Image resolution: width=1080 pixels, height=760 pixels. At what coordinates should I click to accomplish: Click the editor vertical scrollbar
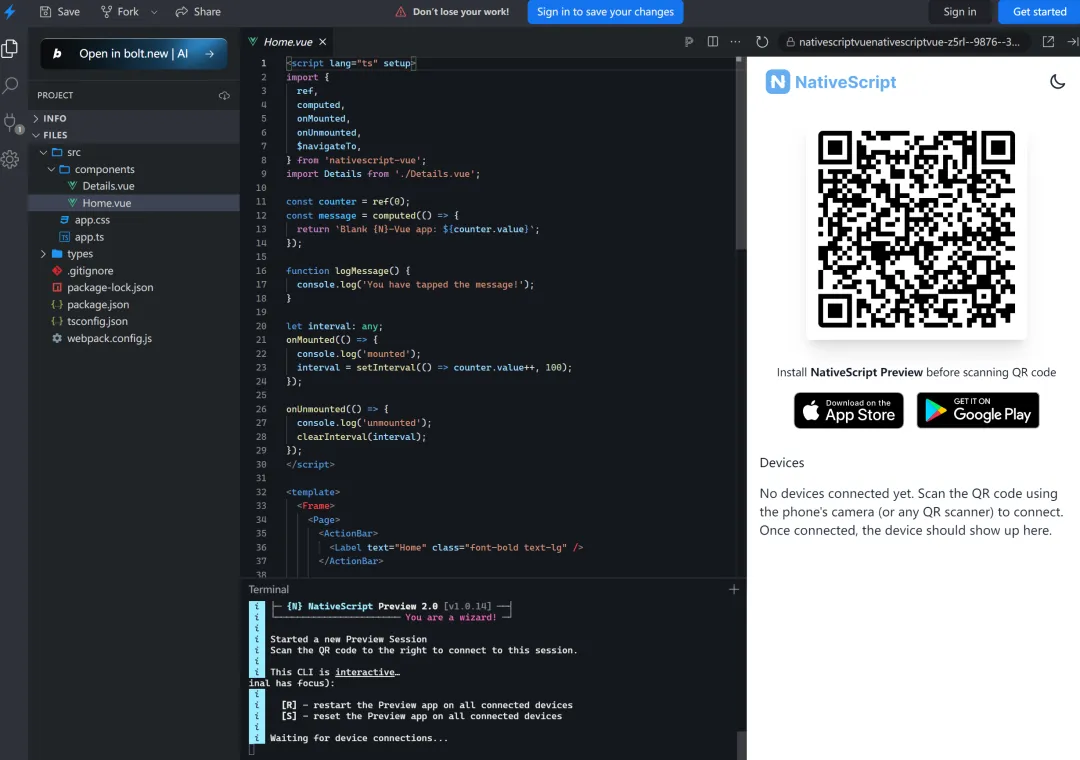tap(739, 153)
